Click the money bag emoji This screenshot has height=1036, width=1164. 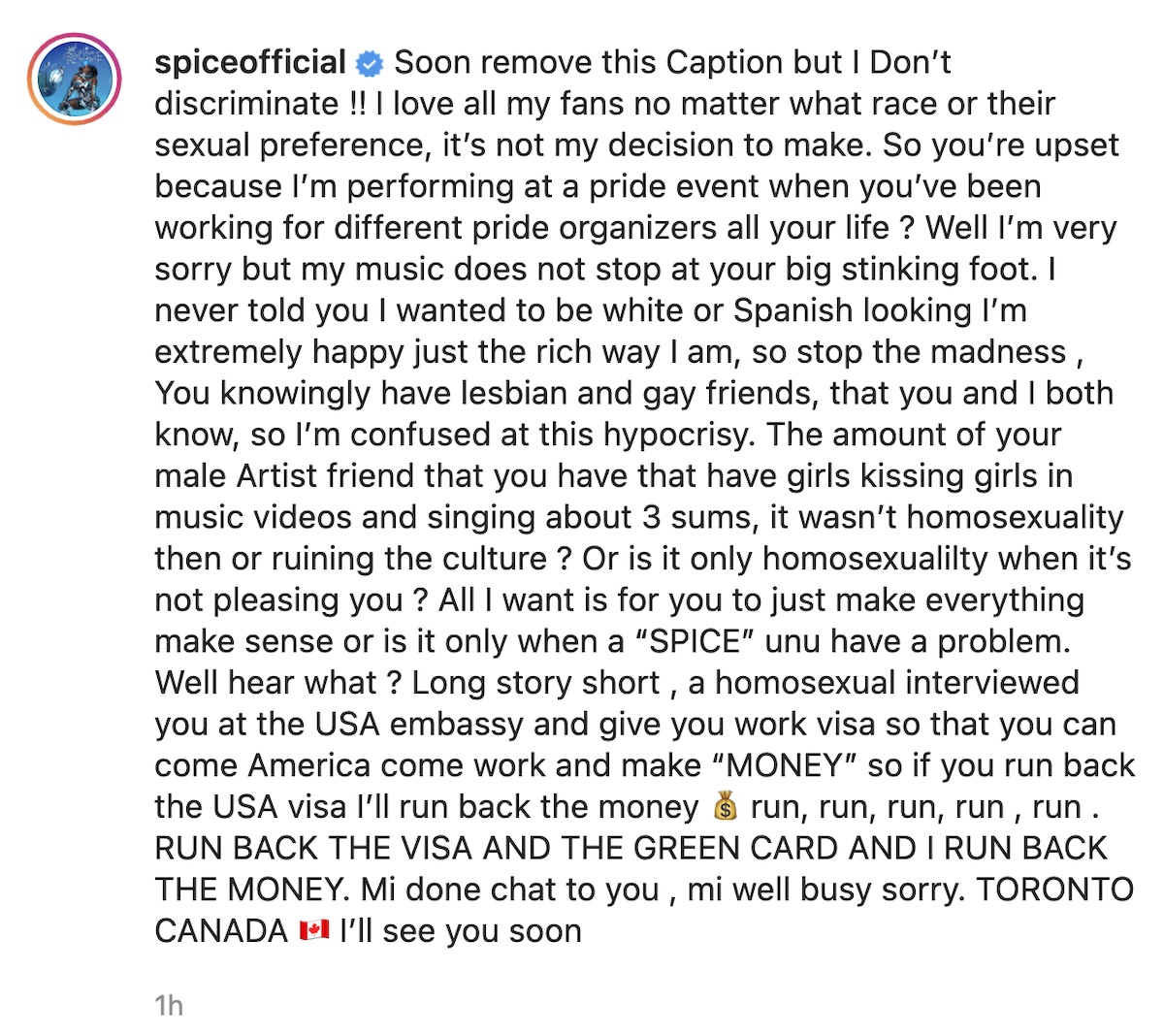pyautogui.click(x=726, y=806)
